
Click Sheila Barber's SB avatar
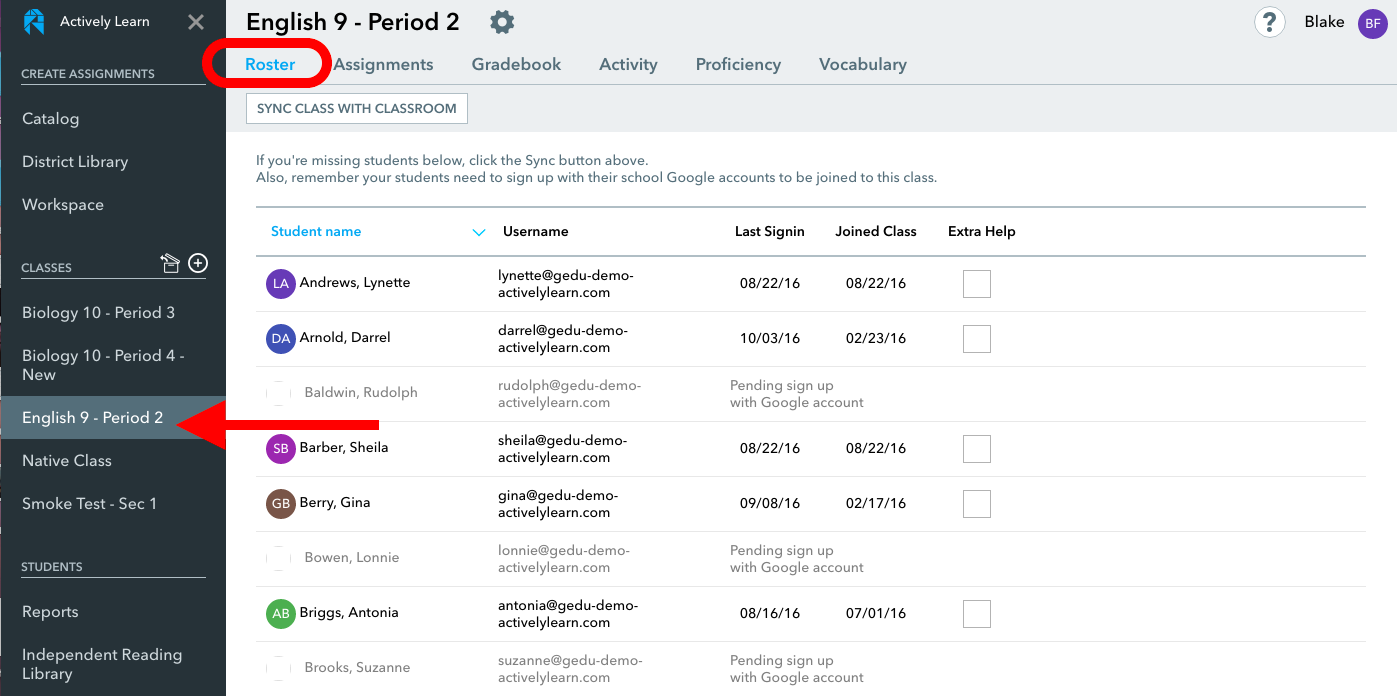click(281, 448)
